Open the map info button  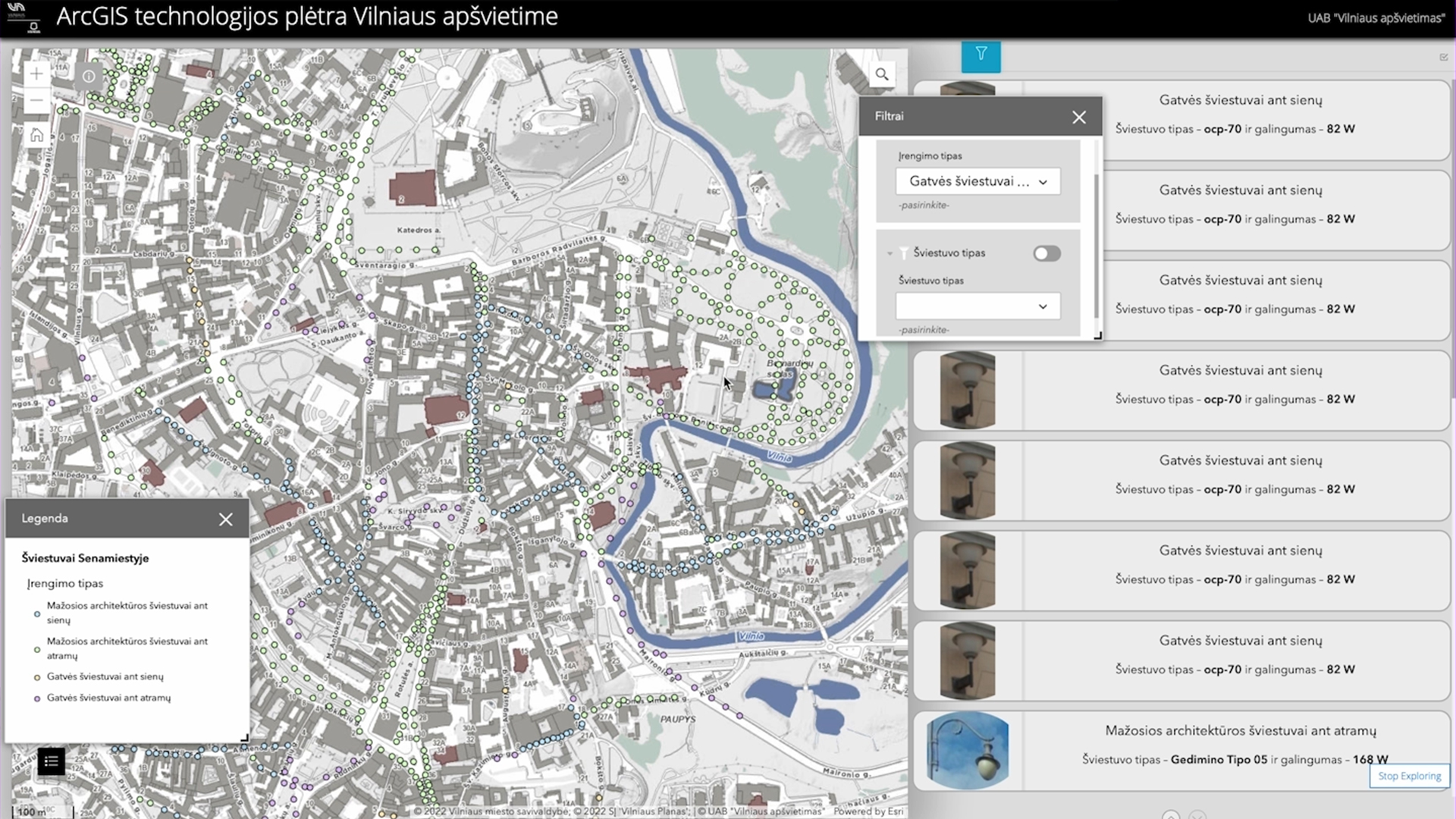coord(89,77)
